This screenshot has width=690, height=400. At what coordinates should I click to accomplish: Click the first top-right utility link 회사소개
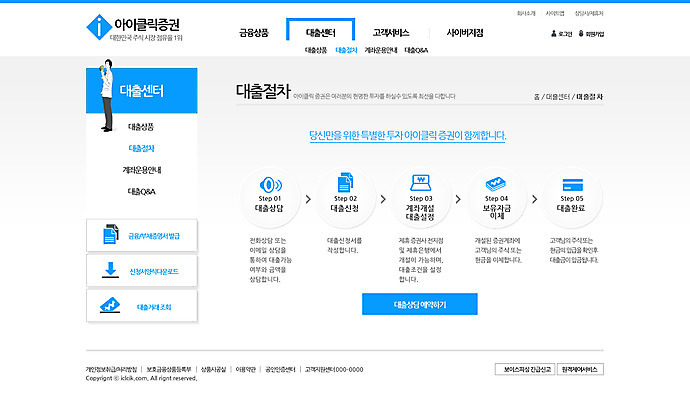coord(526,14)
